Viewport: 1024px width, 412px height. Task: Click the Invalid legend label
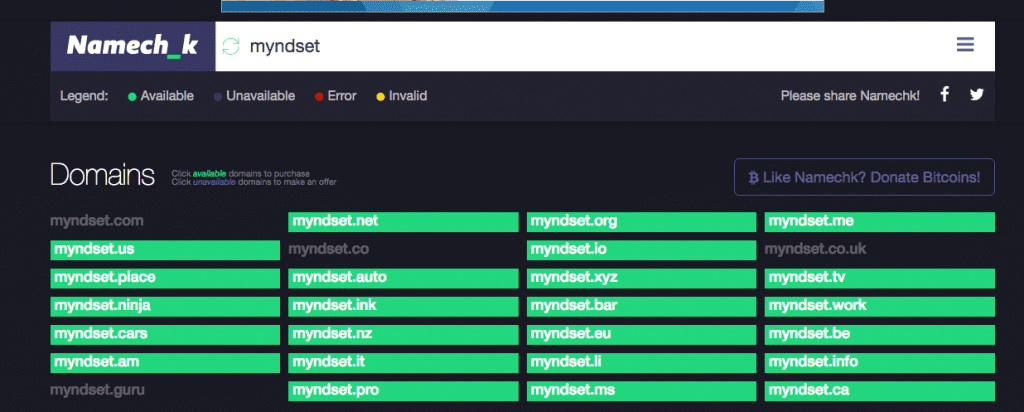coord(408,96)
